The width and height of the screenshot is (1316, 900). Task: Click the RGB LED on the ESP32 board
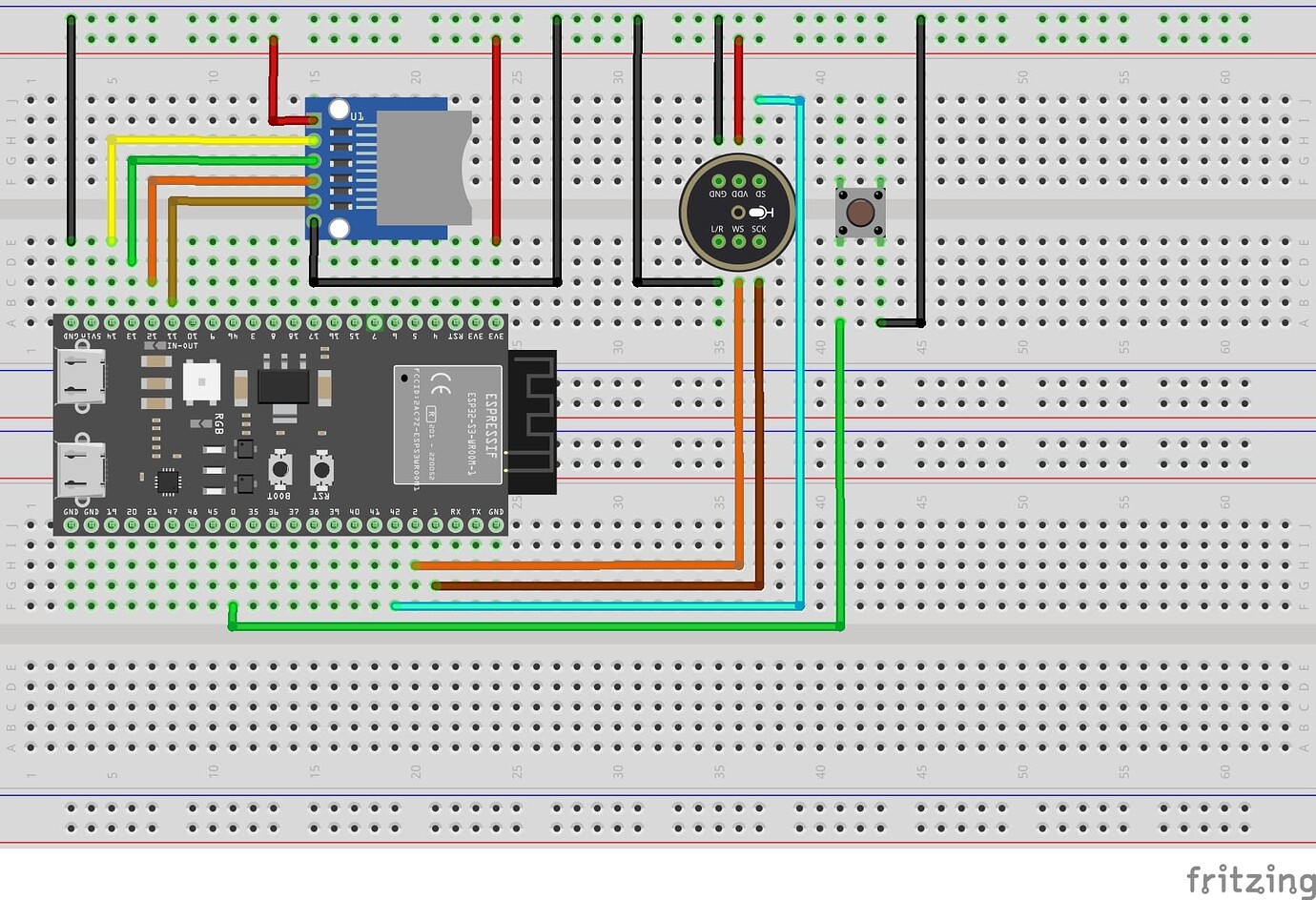(x=202, y=383)
